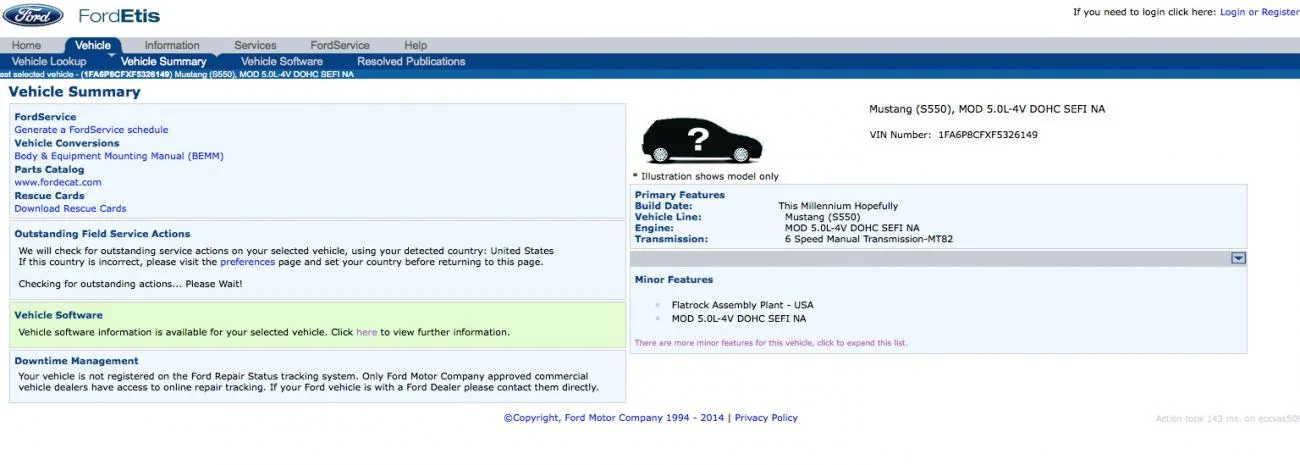Open the Services menu

point(255,45)
